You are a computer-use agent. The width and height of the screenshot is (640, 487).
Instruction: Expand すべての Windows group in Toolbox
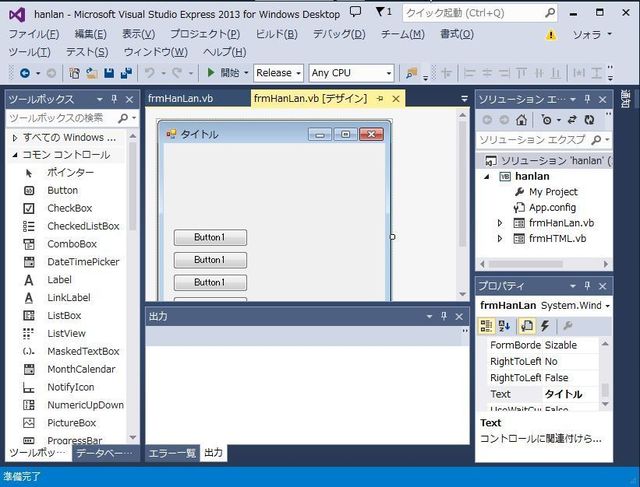tap(15, 138)
